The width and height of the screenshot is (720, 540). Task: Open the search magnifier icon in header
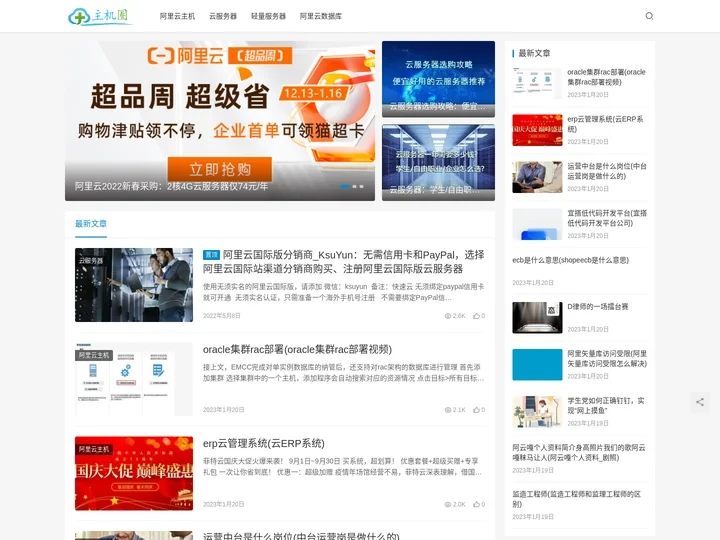pyautogui.click(x=649, y=16)
